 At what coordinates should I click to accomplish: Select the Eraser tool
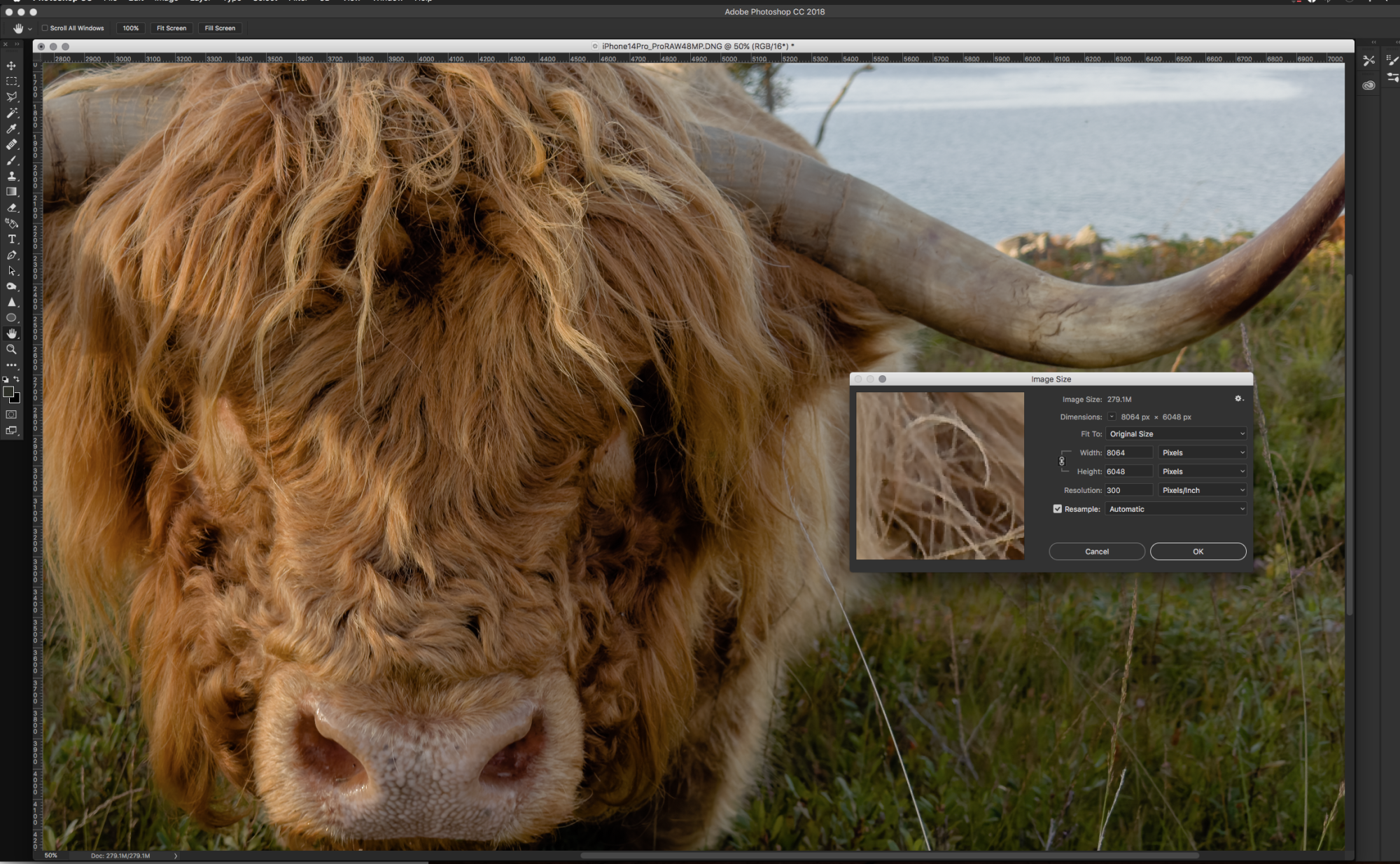point(11,207)
